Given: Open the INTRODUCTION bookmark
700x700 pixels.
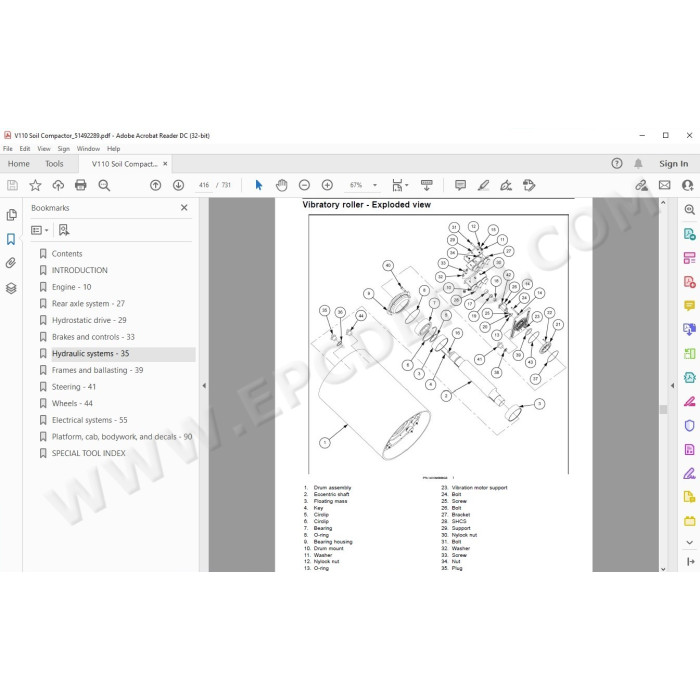Looking at the screenshot, I should tap(79, 270).
